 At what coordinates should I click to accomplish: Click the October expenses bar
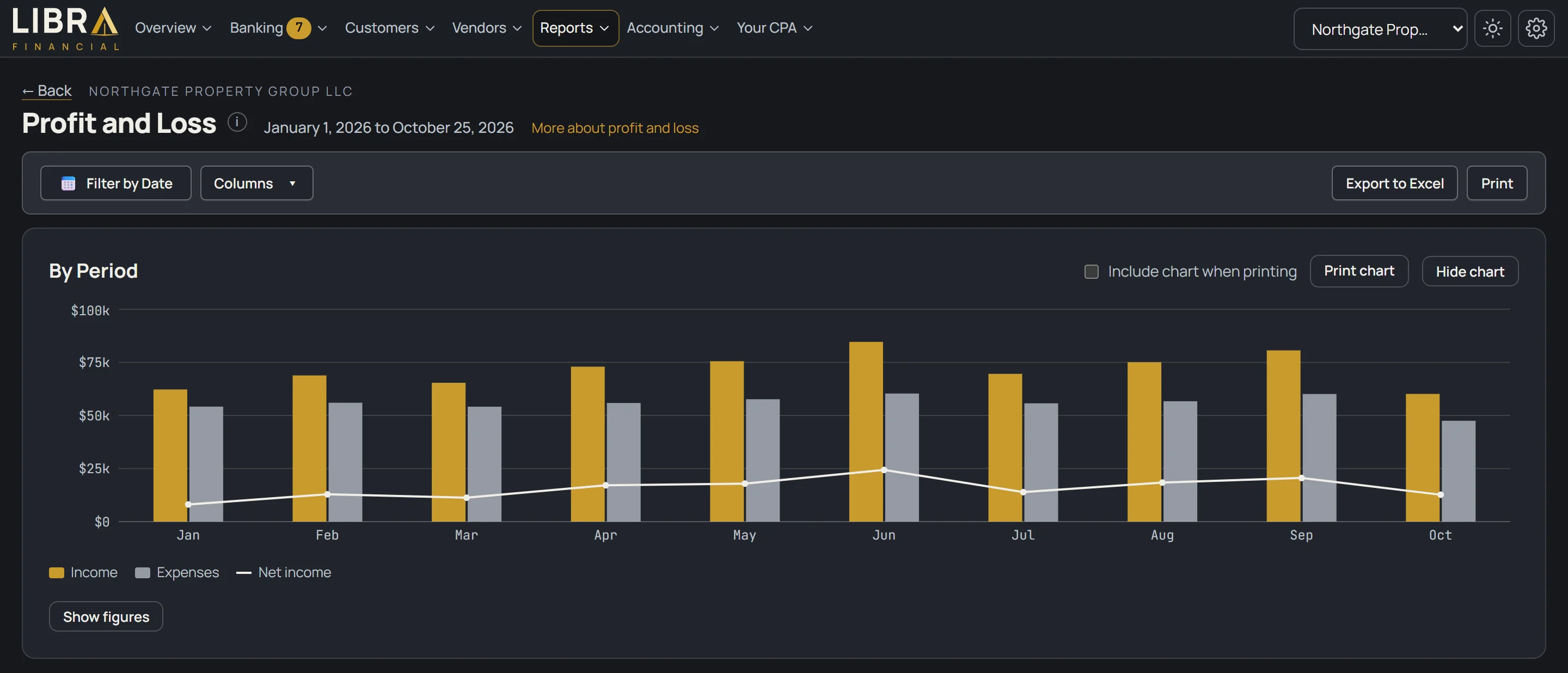(1458, 471)
